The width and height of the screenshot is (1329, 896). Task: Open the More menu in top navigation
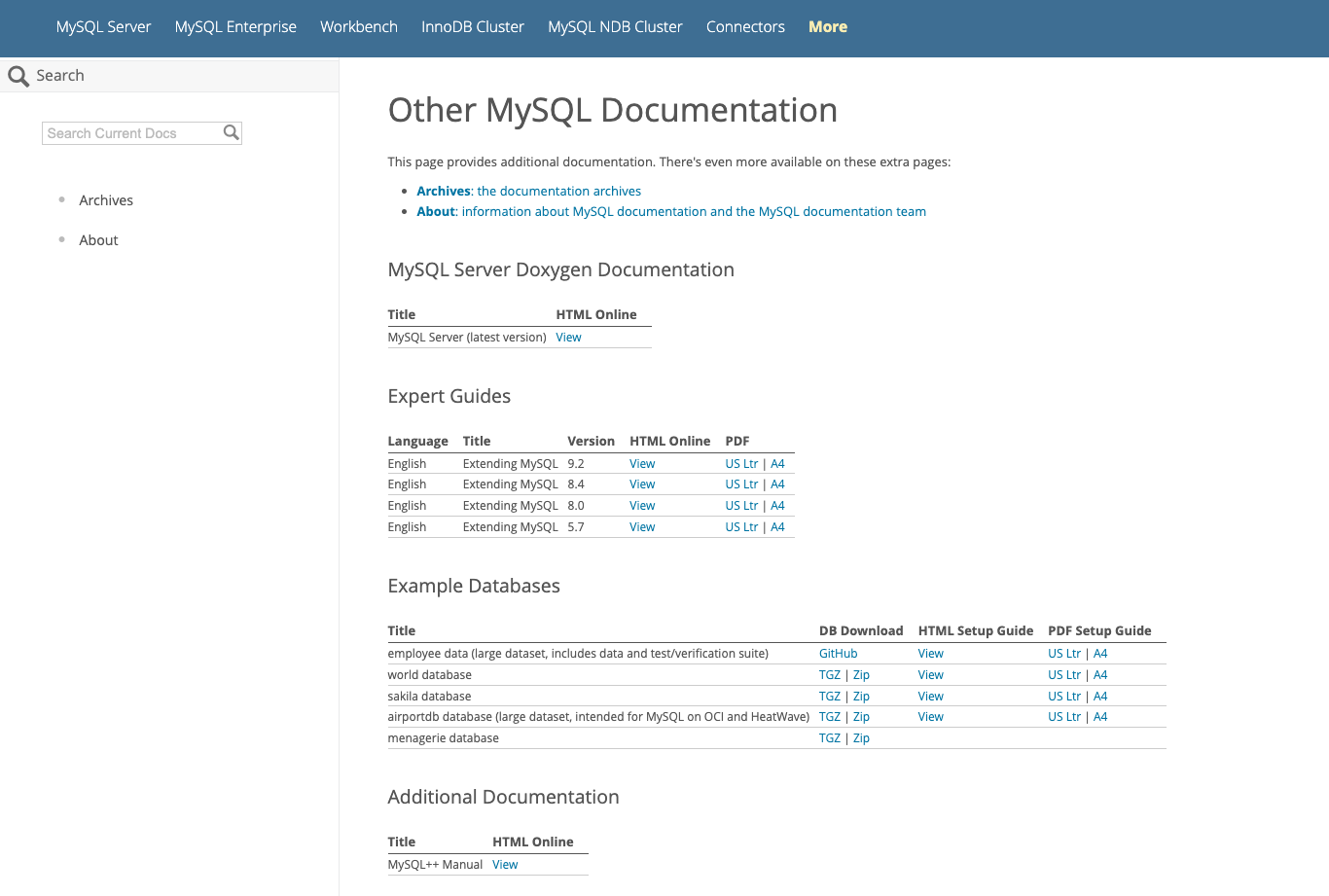tap(827, 27)
